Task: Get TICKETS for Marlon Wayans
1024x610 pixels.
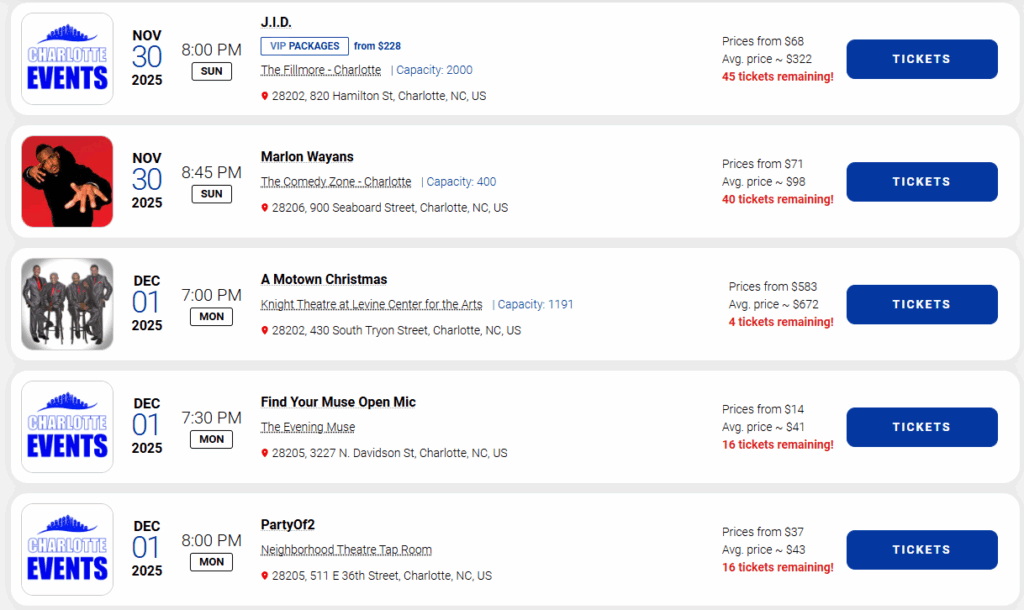Action: point(921,182)
